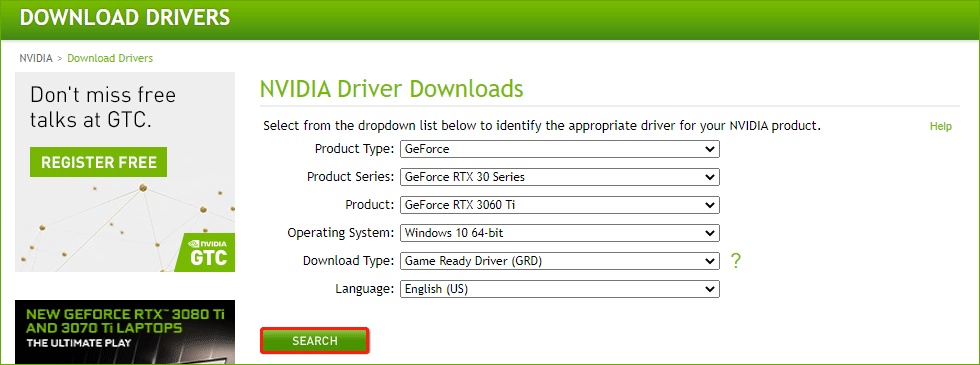Click the 'Select from the dropdown list' instruction text
Screen dimensions: 980x365
[x=542, y=126]
